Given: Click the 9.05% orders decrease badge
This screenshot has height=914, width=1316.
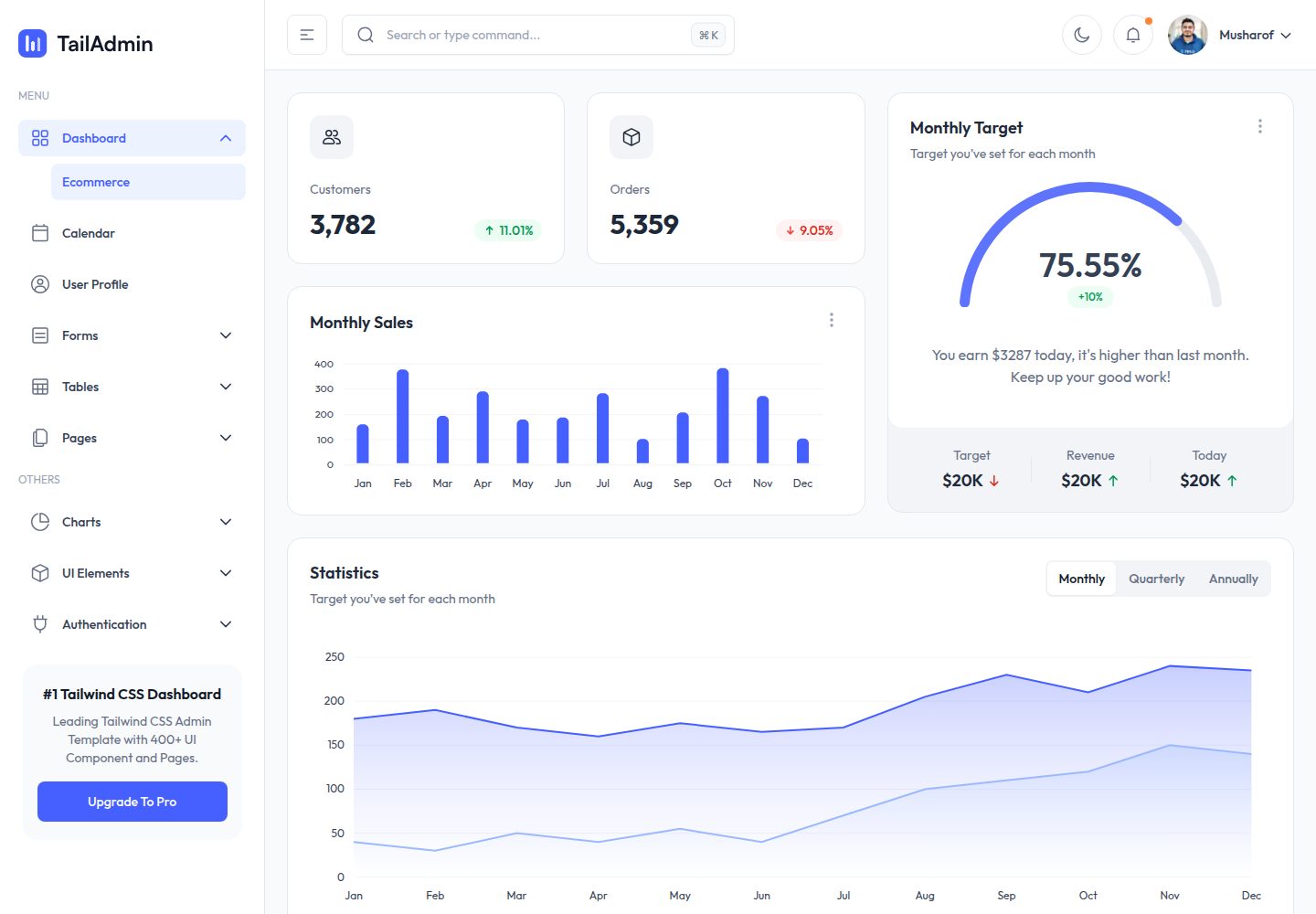Looking at the screenshot, I should (809, 230).
